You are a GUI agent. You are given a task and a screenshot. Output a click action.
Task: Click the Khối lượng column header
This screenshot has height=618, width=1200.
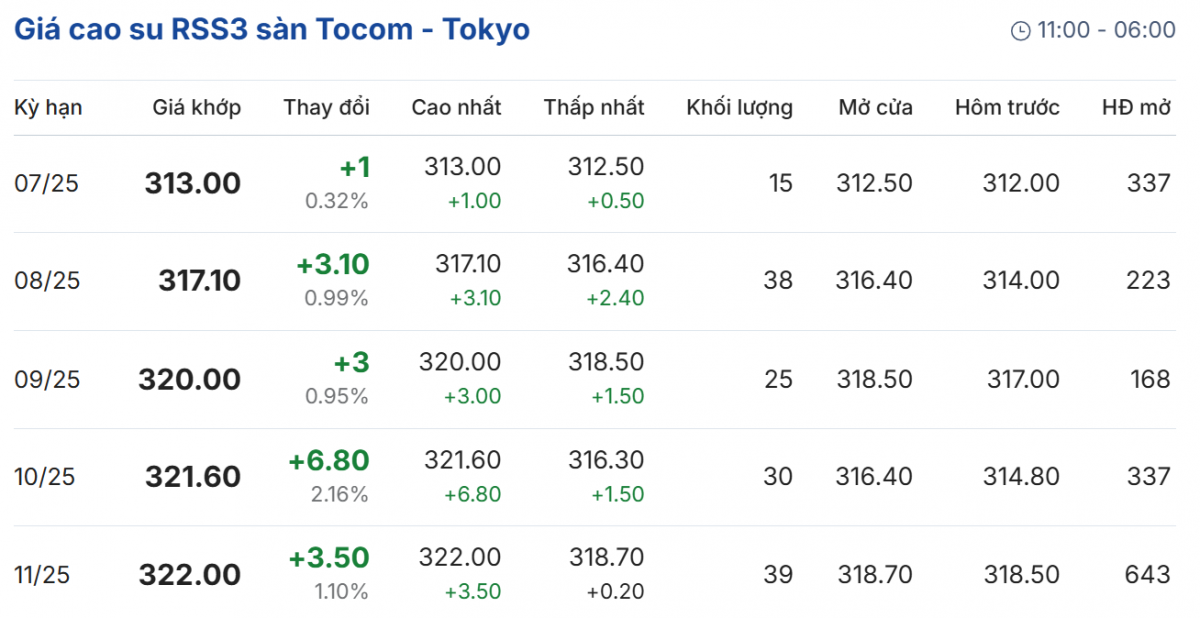click(x=739, y=108)
